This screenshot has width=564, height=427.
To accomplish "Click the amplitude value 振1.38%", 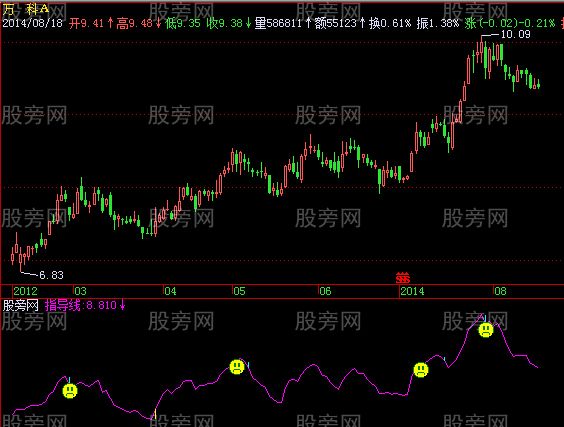I will [x=438, y=23].
